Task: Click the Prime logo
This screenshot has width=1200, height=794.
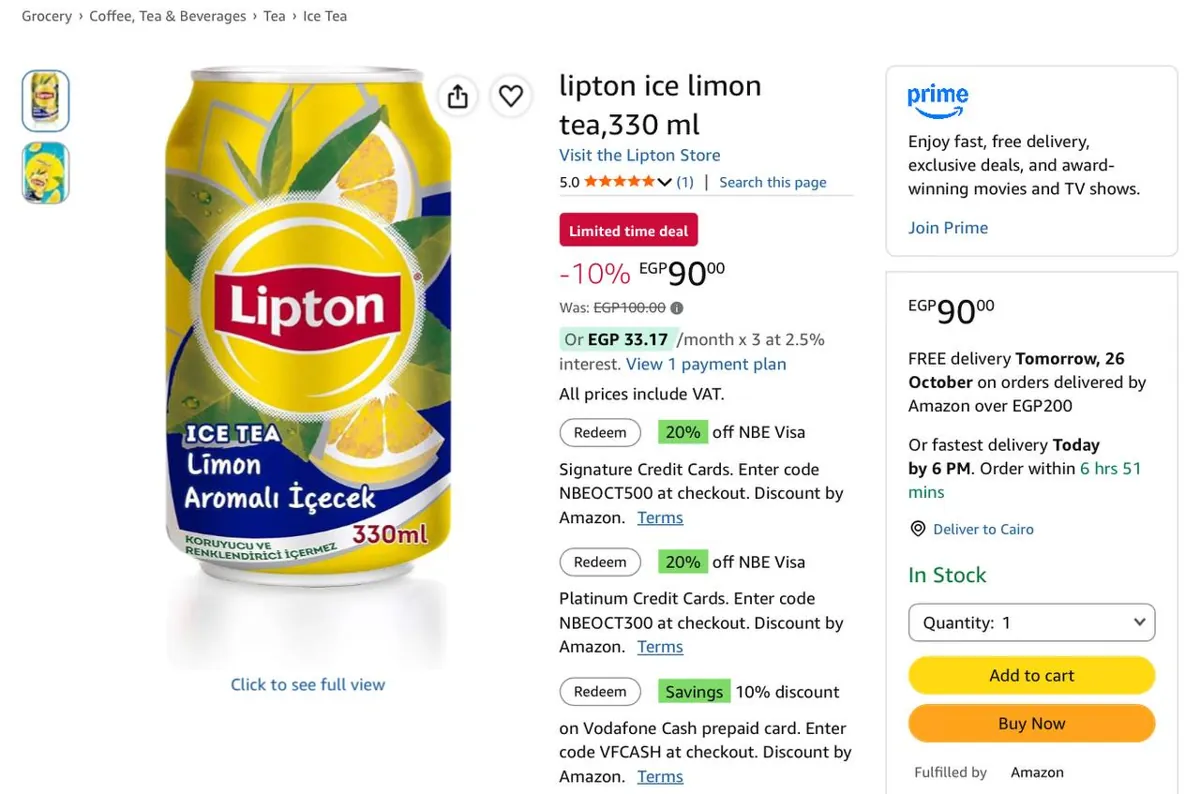Action: click(938, 100)
